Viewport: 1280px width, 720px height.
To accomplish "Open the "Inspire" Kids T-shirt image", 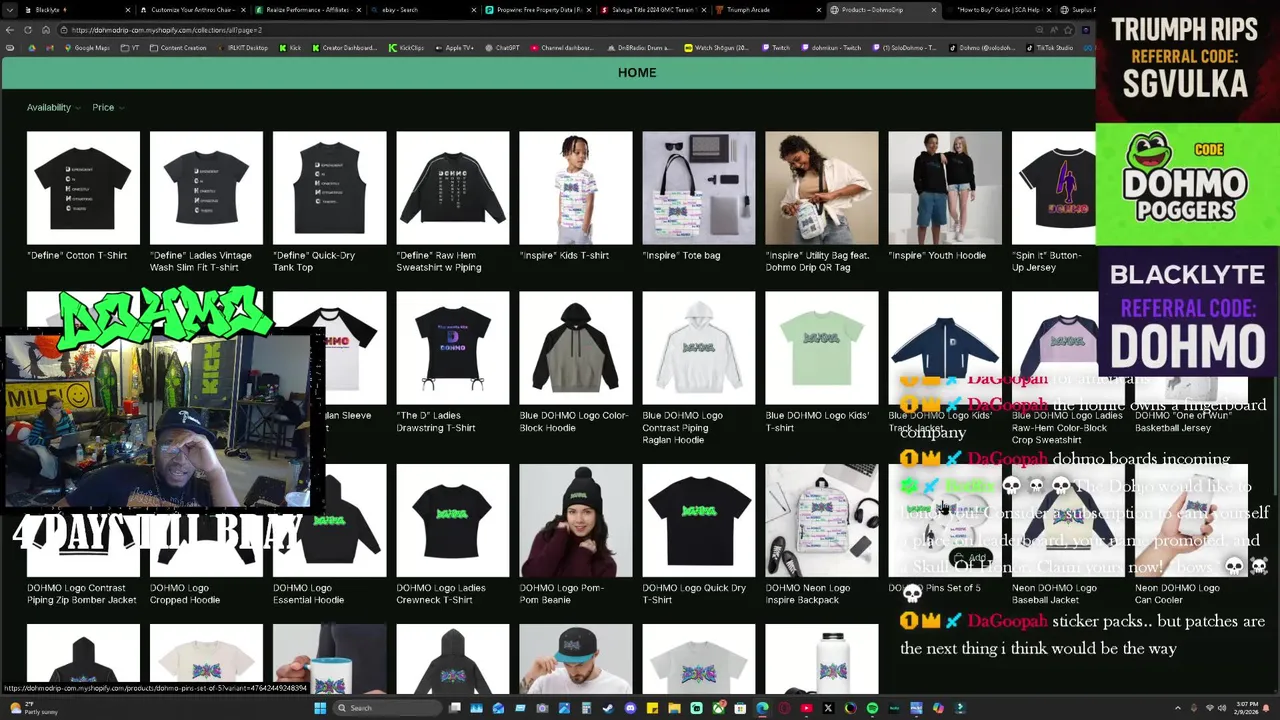I will pos(575,188).
